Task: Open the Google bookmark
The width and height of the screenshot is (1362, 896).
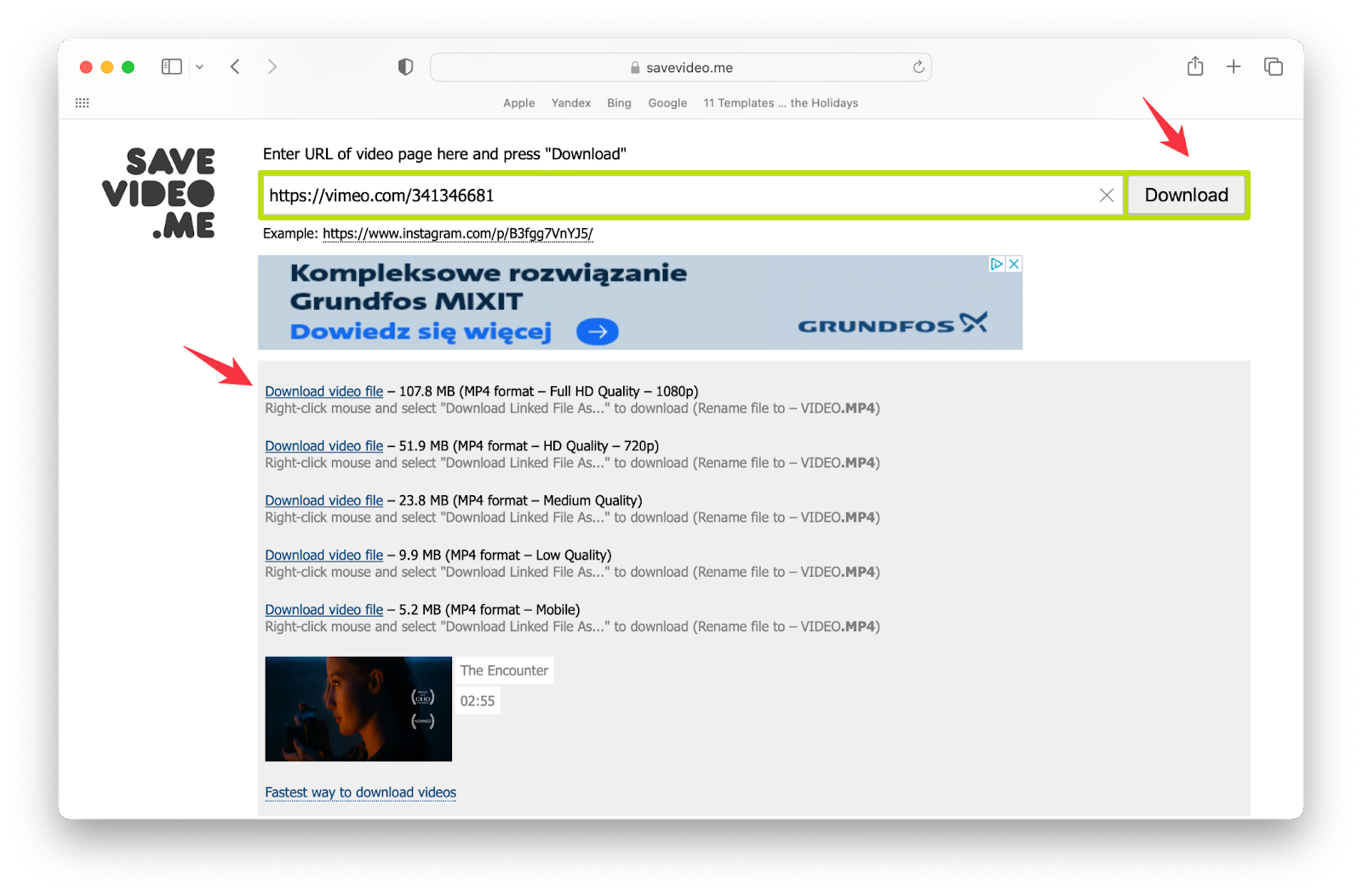Action: [667, 103]
